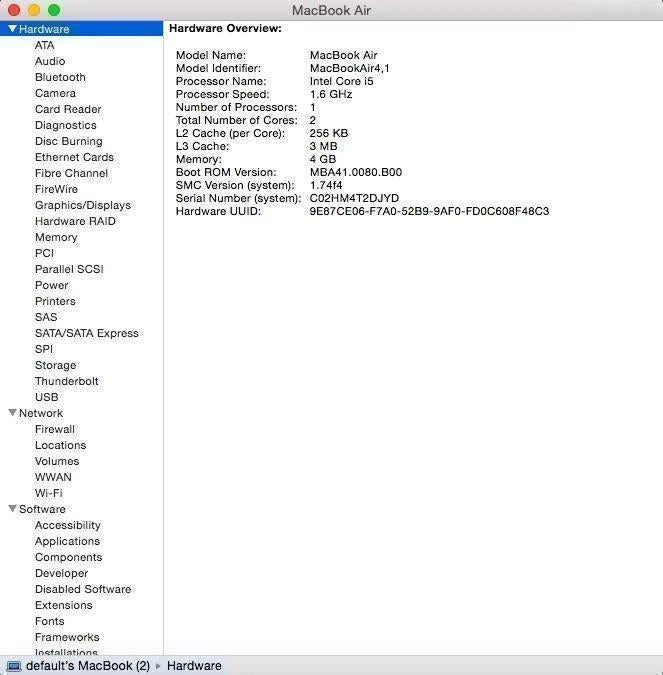Click the serial number value

pos(354,198)
